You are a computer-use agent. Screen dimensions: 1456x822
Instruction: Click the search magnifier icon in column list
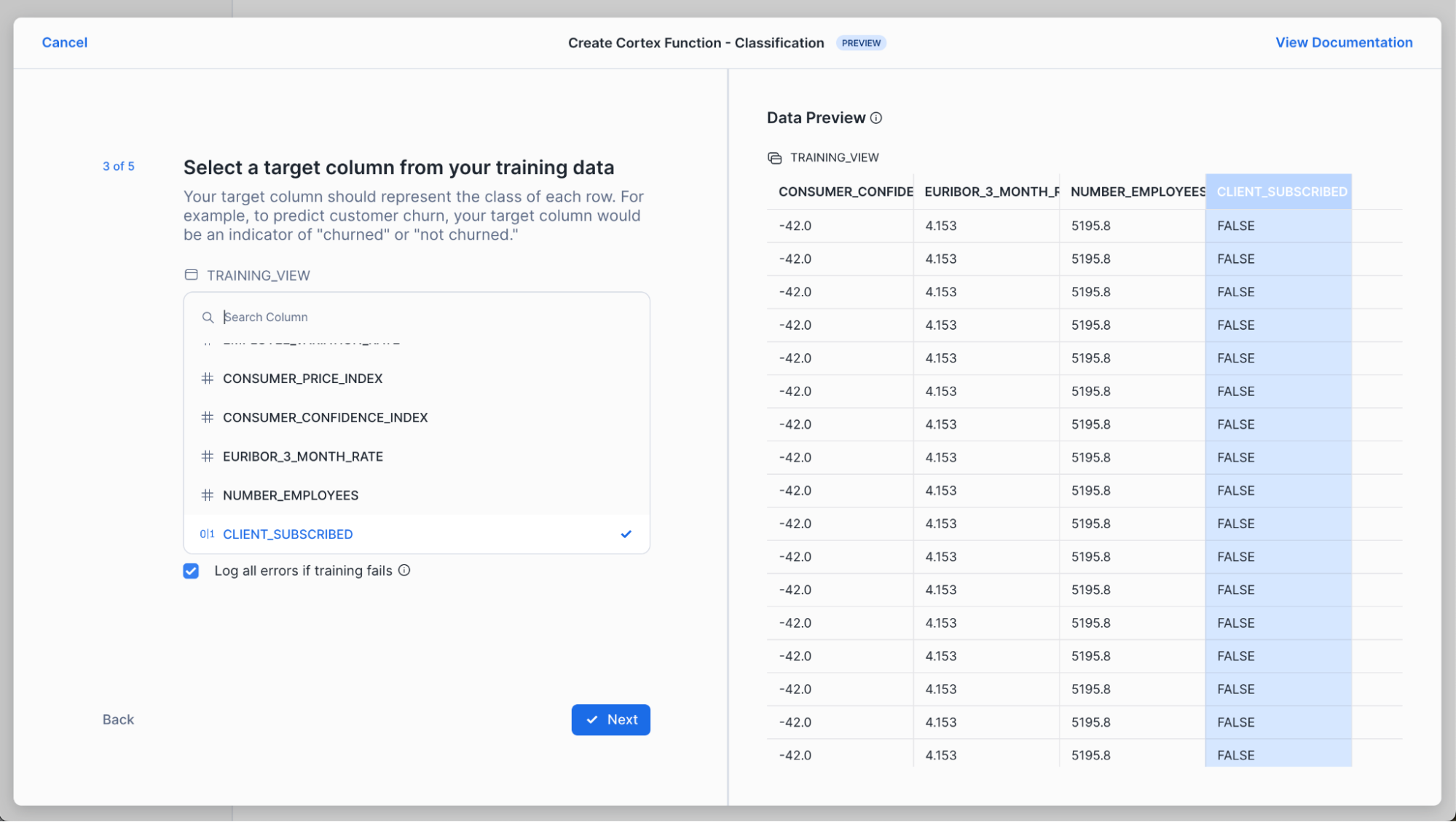tap(208, 317)
